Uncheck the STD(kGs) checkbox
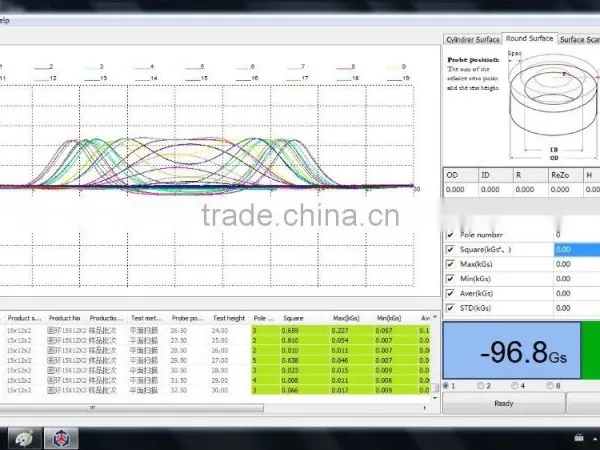 pos(450,308)
